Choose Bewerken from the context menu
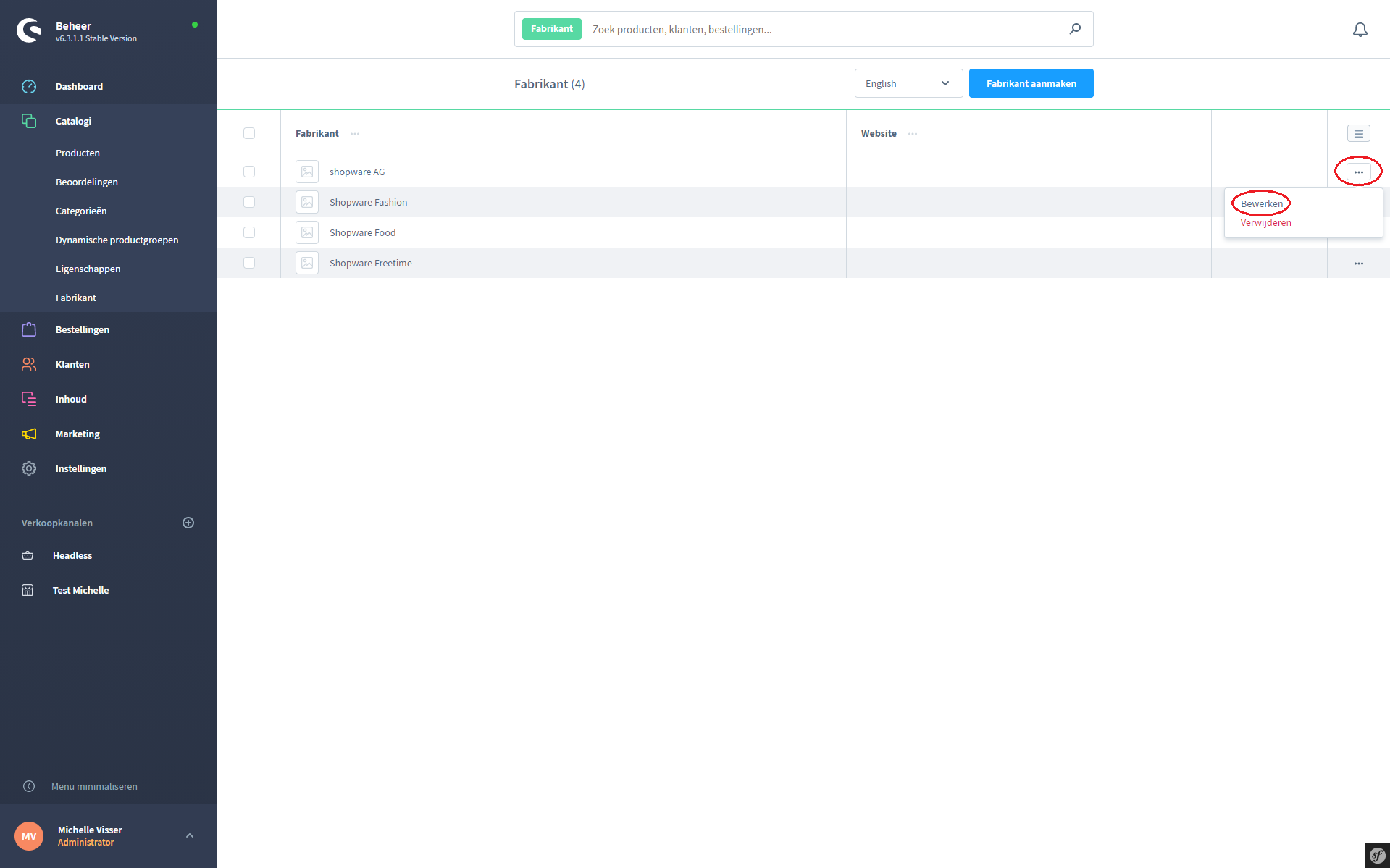 (x=1261, y=203)
